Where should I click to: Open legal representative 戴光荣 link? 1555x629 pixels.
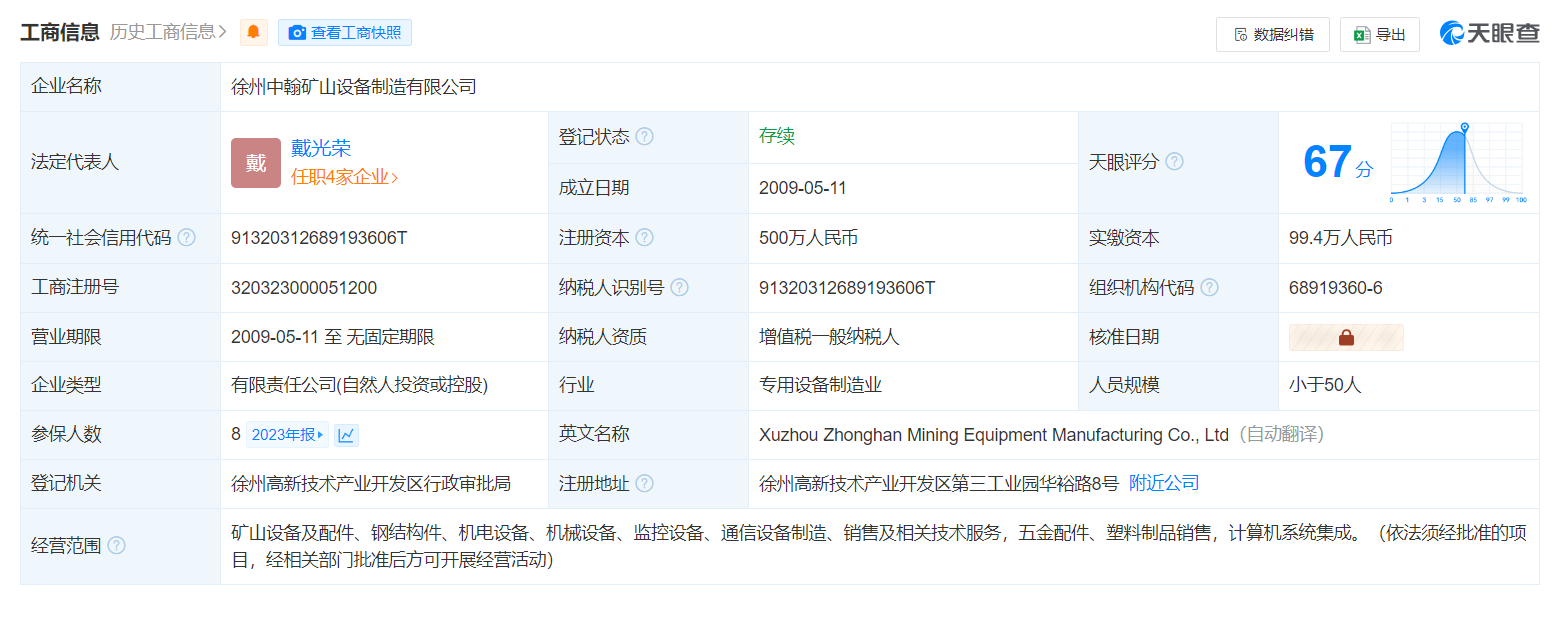[321, 148]
